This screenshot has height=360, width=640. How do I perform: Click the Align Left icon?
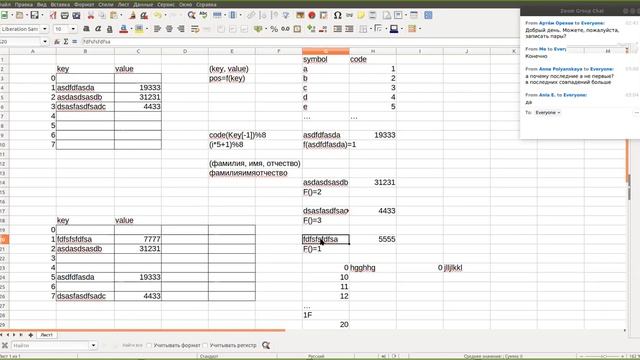[x=157, y=29]
